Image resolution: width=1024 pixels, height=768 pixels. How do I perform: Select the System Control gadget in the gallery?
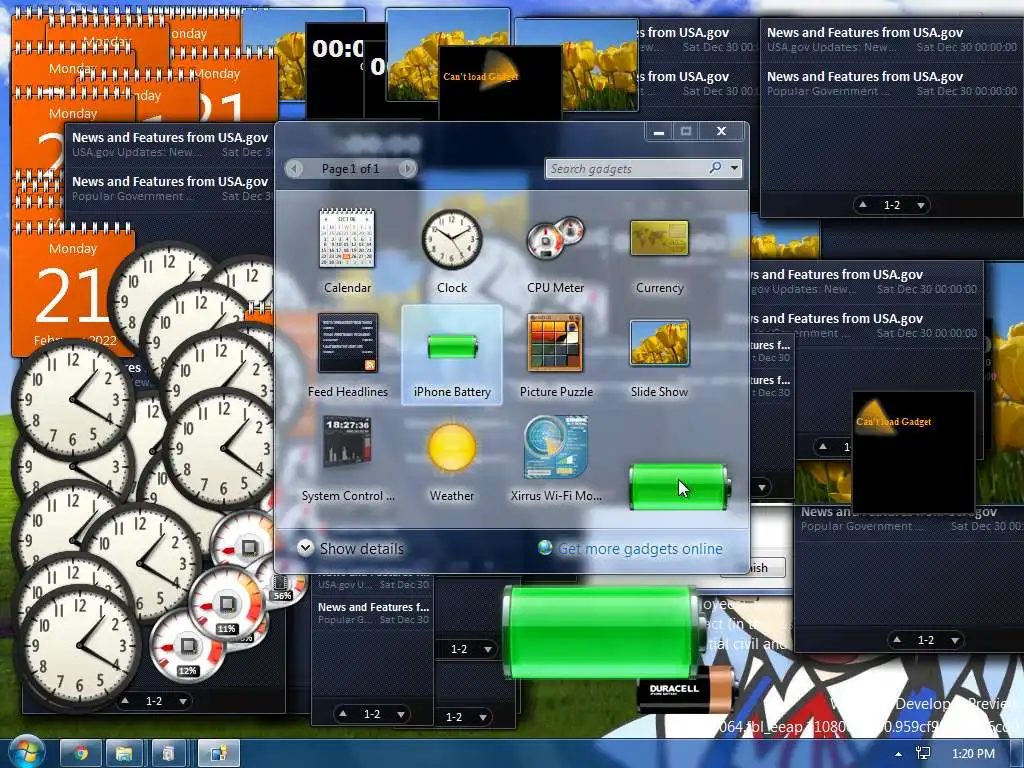pyautogui.click(x=347, y=460)
